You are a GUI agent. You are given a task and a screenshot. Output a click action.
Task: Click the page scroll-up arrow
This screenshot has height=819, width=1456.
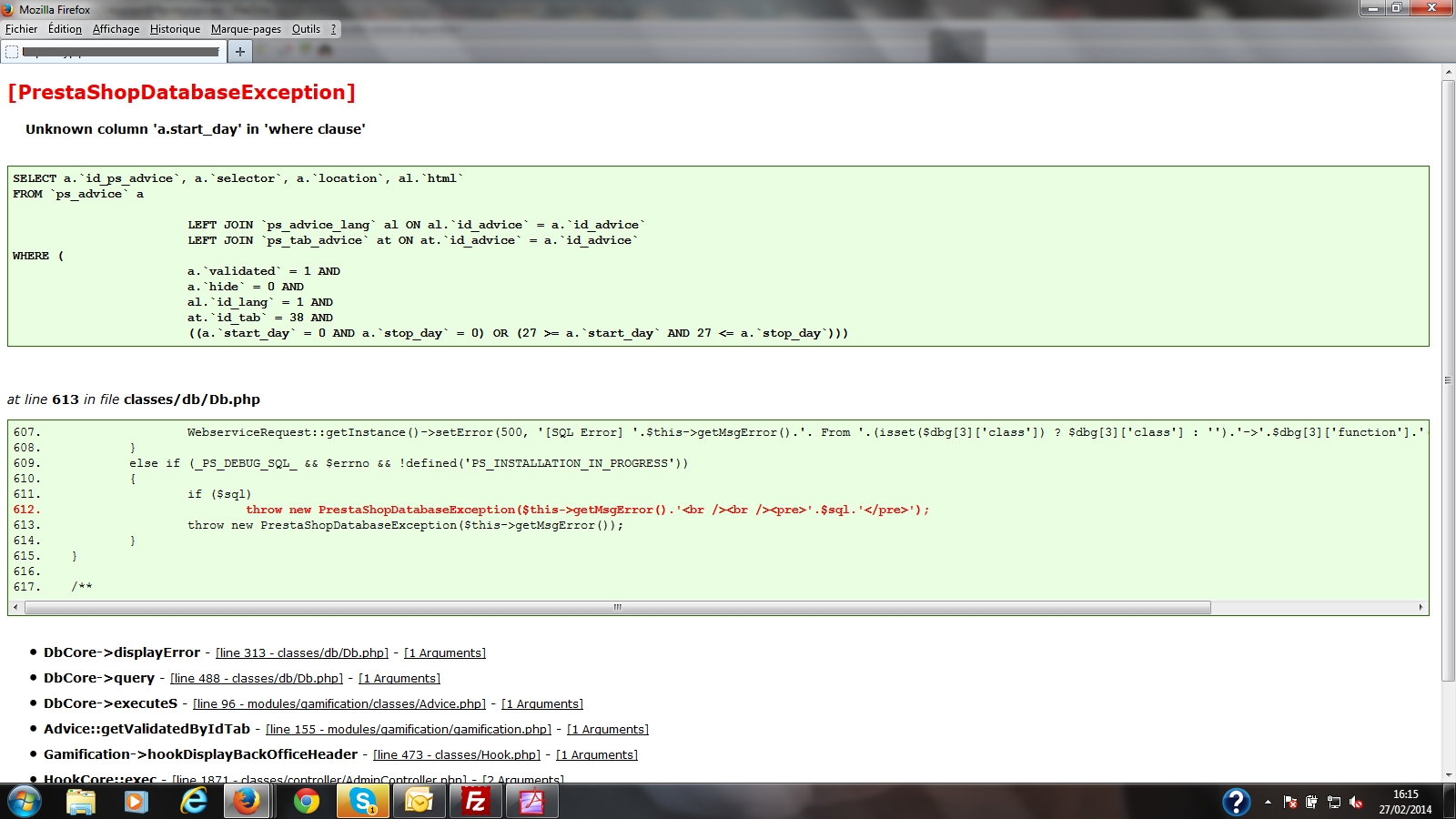pyautogui.click(x=1448, y=71)
